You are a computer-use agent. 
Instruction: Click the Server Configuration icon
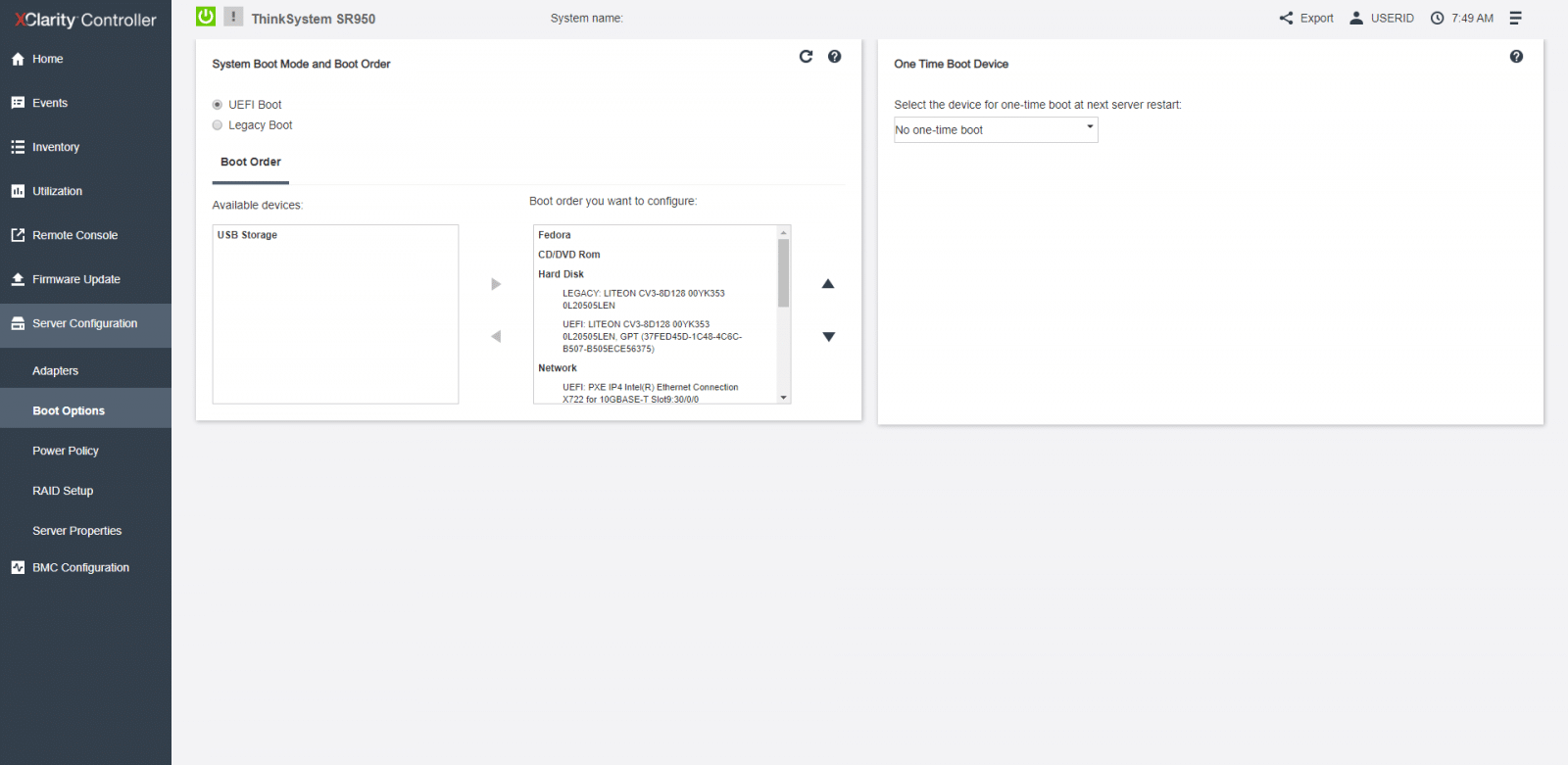[18, 323]
